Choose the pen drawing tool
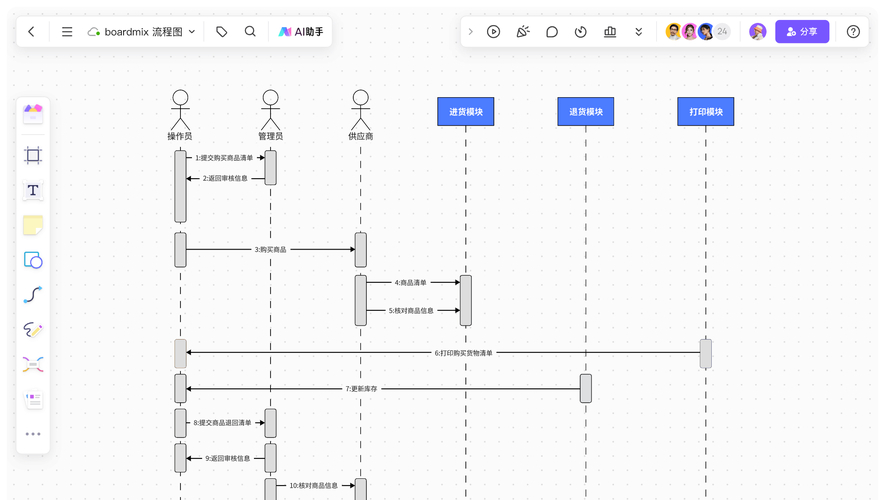 click(33, 330)
